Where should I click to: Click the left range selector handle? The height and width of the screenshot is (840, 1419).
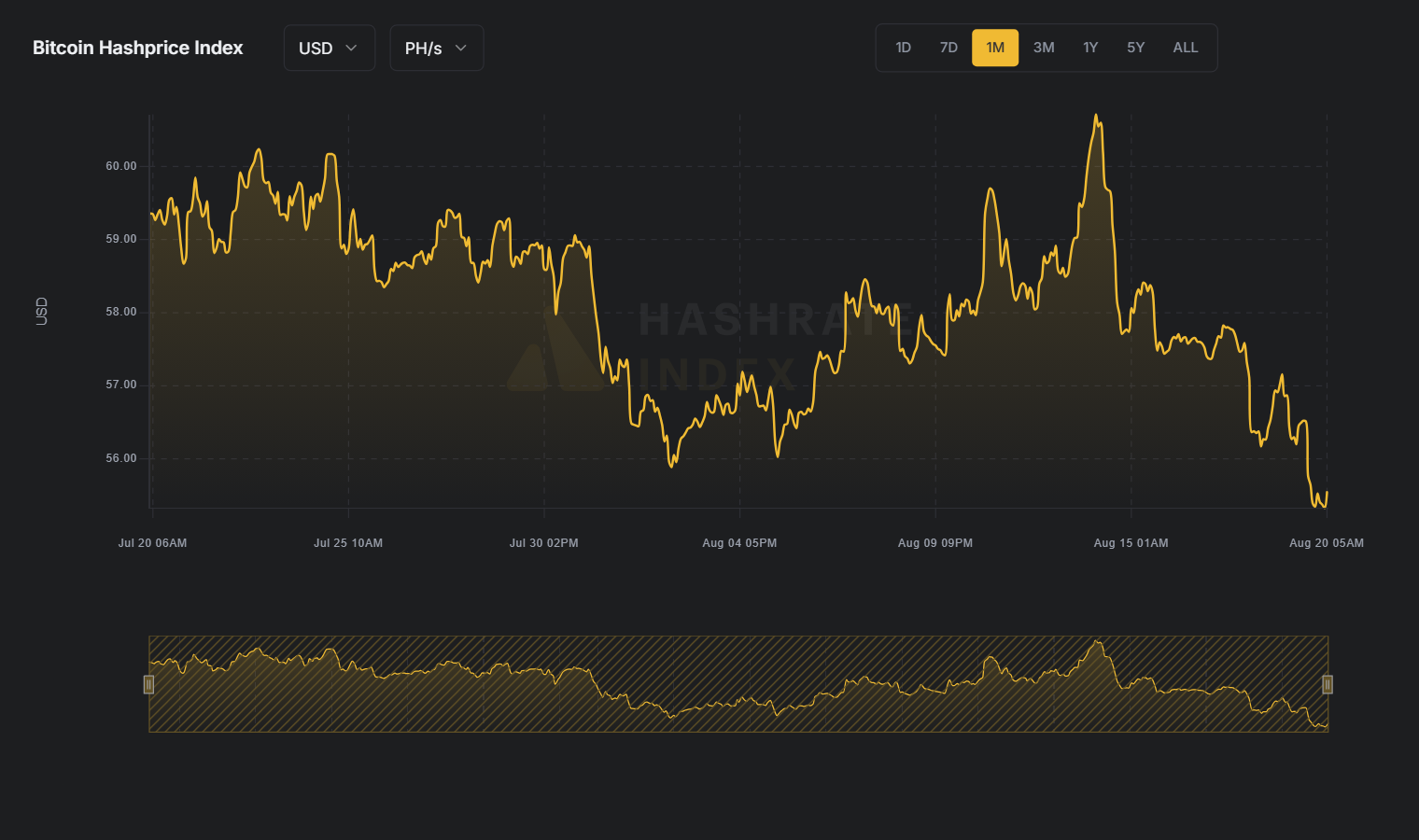coord(148,684)
